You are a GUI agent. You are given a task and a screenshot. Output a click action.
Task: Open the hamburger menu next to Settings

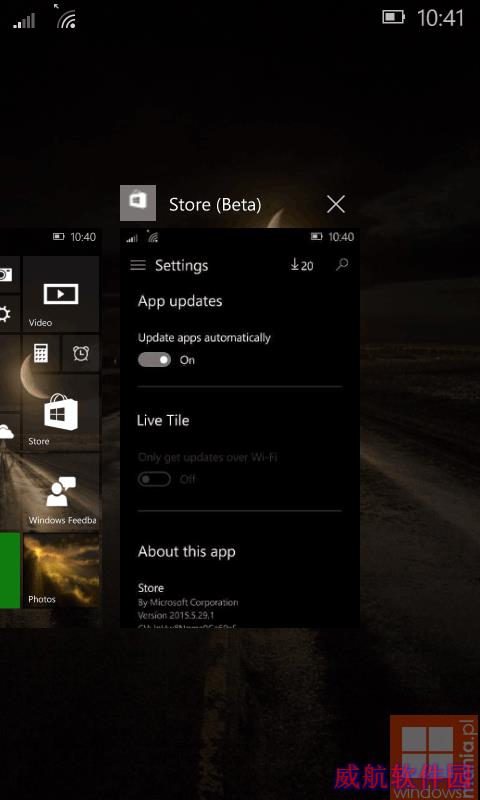[x=138, y=265]
